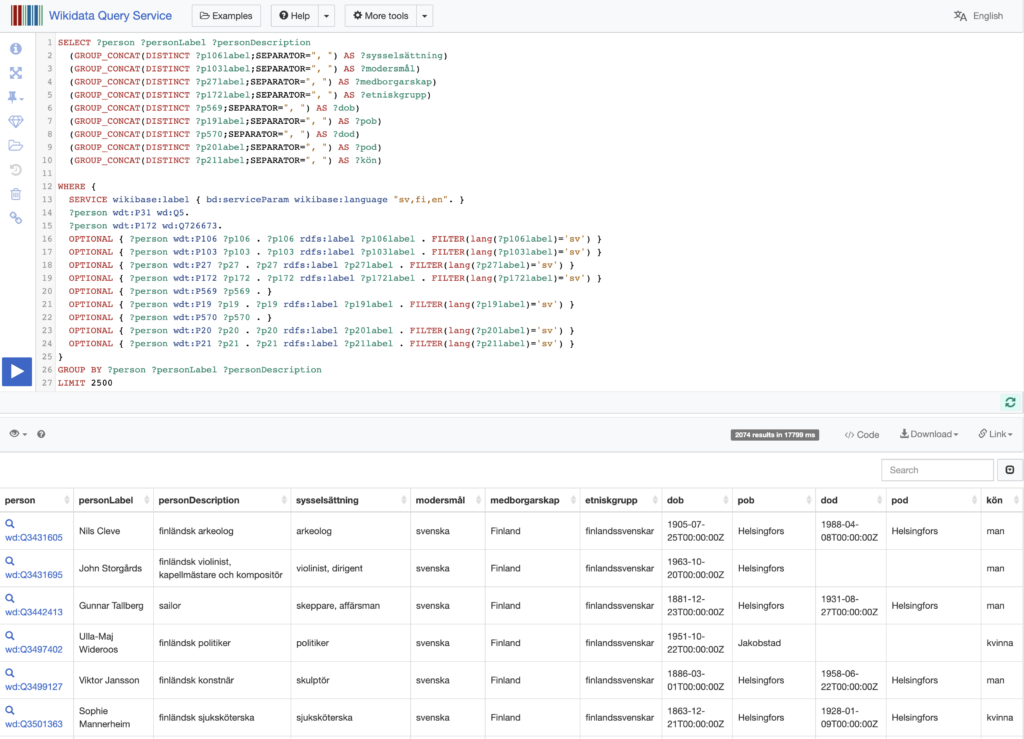Run the SPARQL query with the play button
The width and height of the screenshot is (1024, 739).
pyautogui.click(x=16, y=371)
